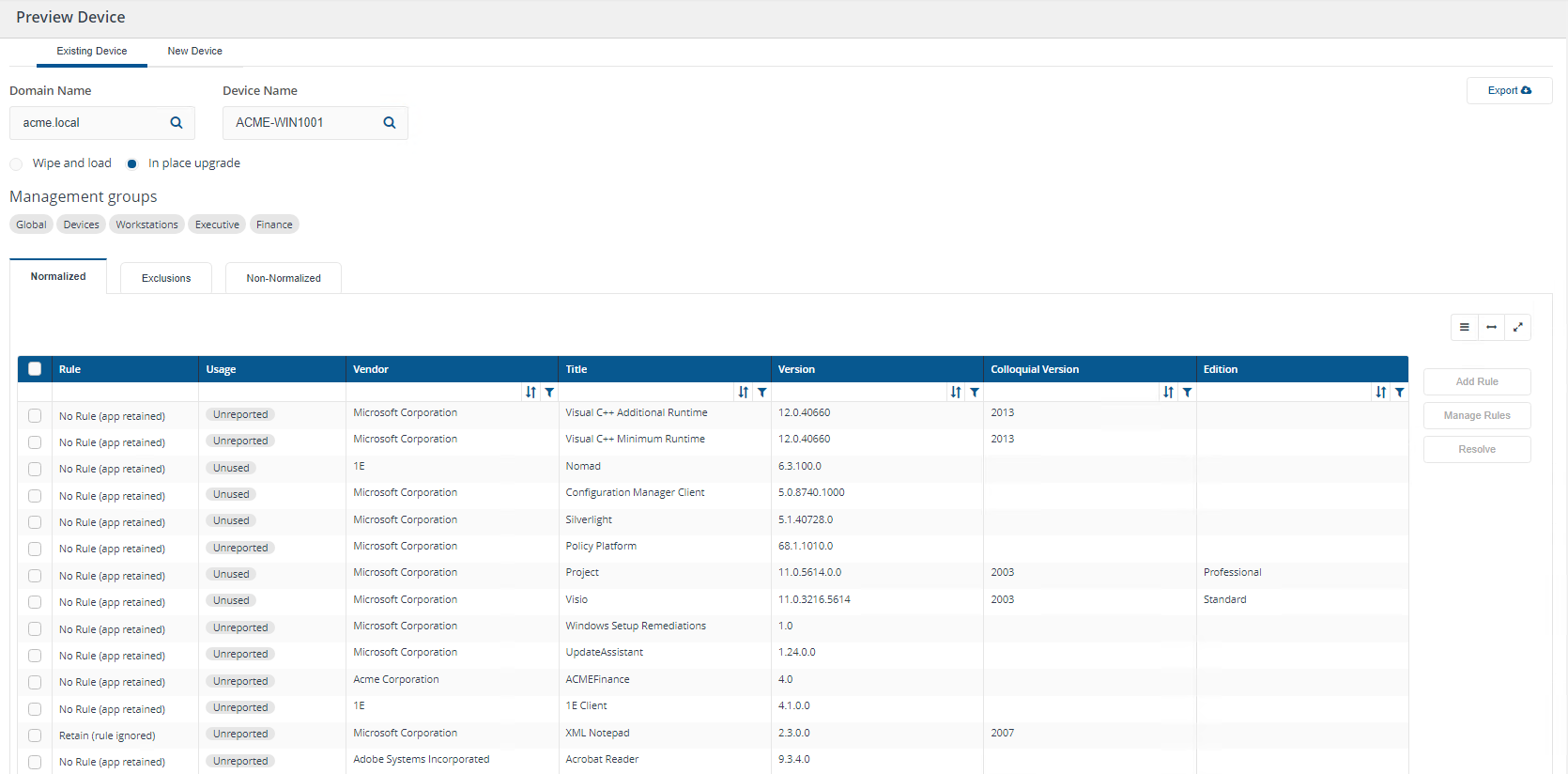Click the Edition column filter icon
The height and width of the screenshot is (774, 1568).
point(1400,393)
